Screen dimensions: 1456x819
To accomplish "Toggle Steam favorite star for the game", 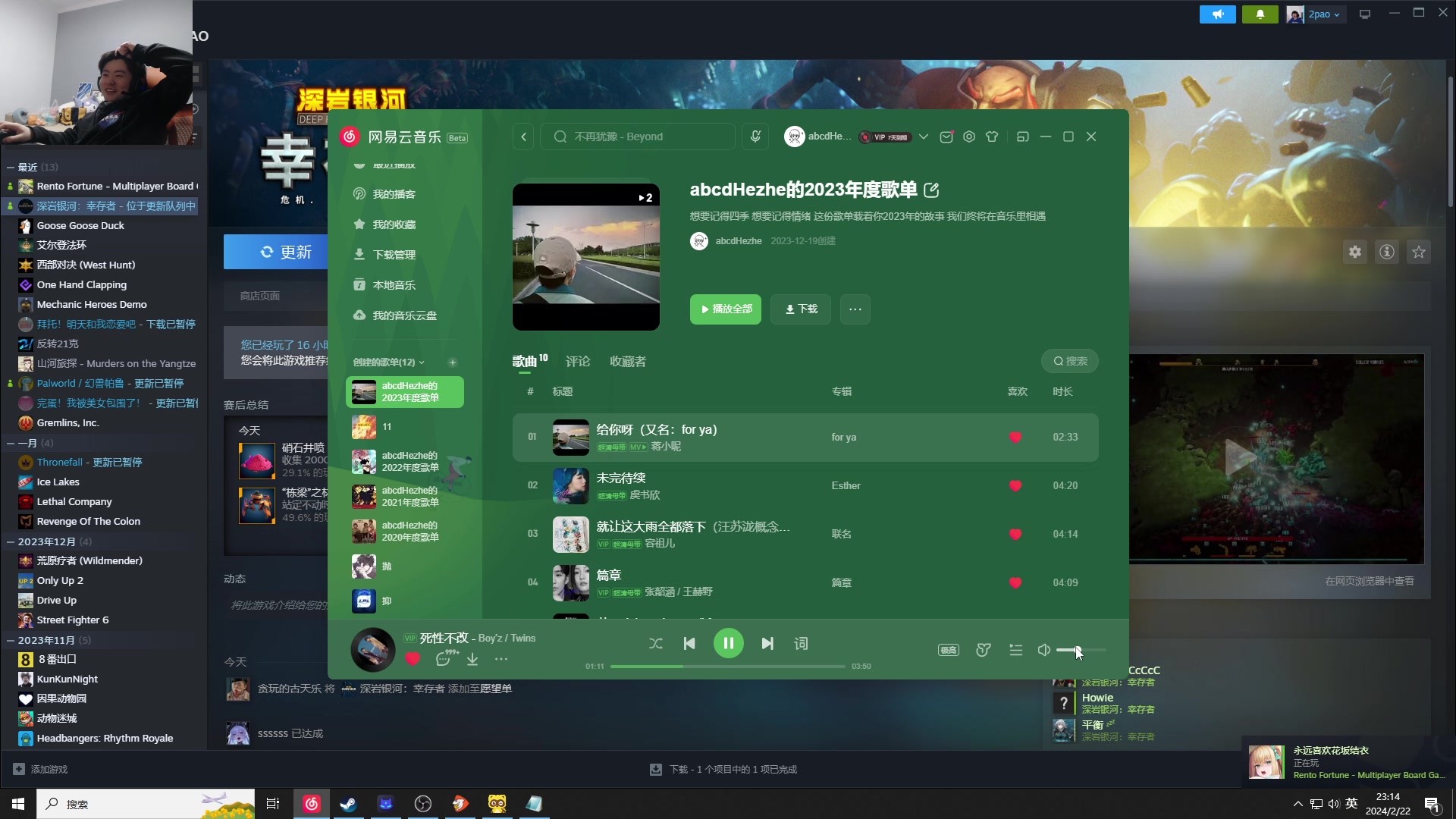I will 1419,252.
